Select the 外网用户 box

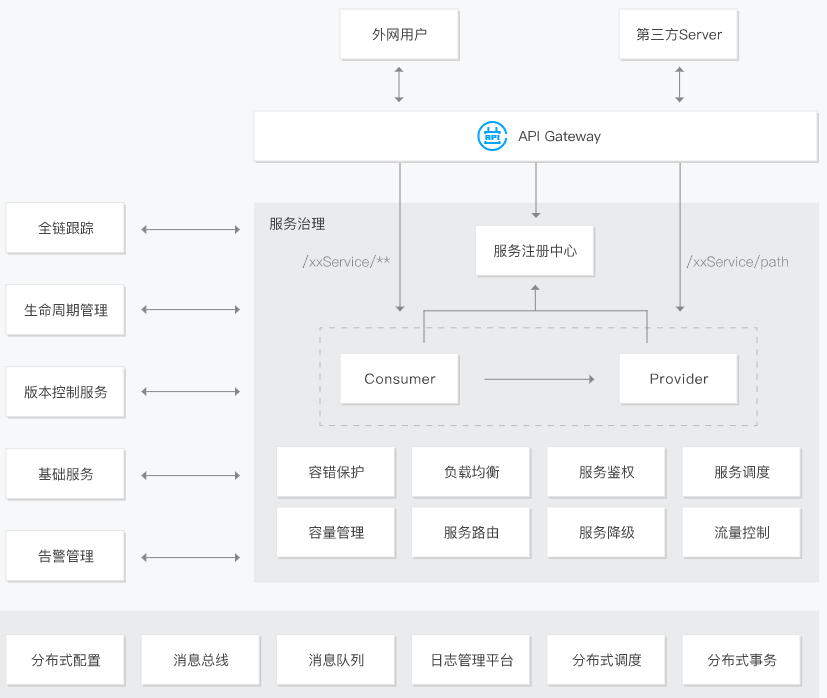click(x=399, y=35)
